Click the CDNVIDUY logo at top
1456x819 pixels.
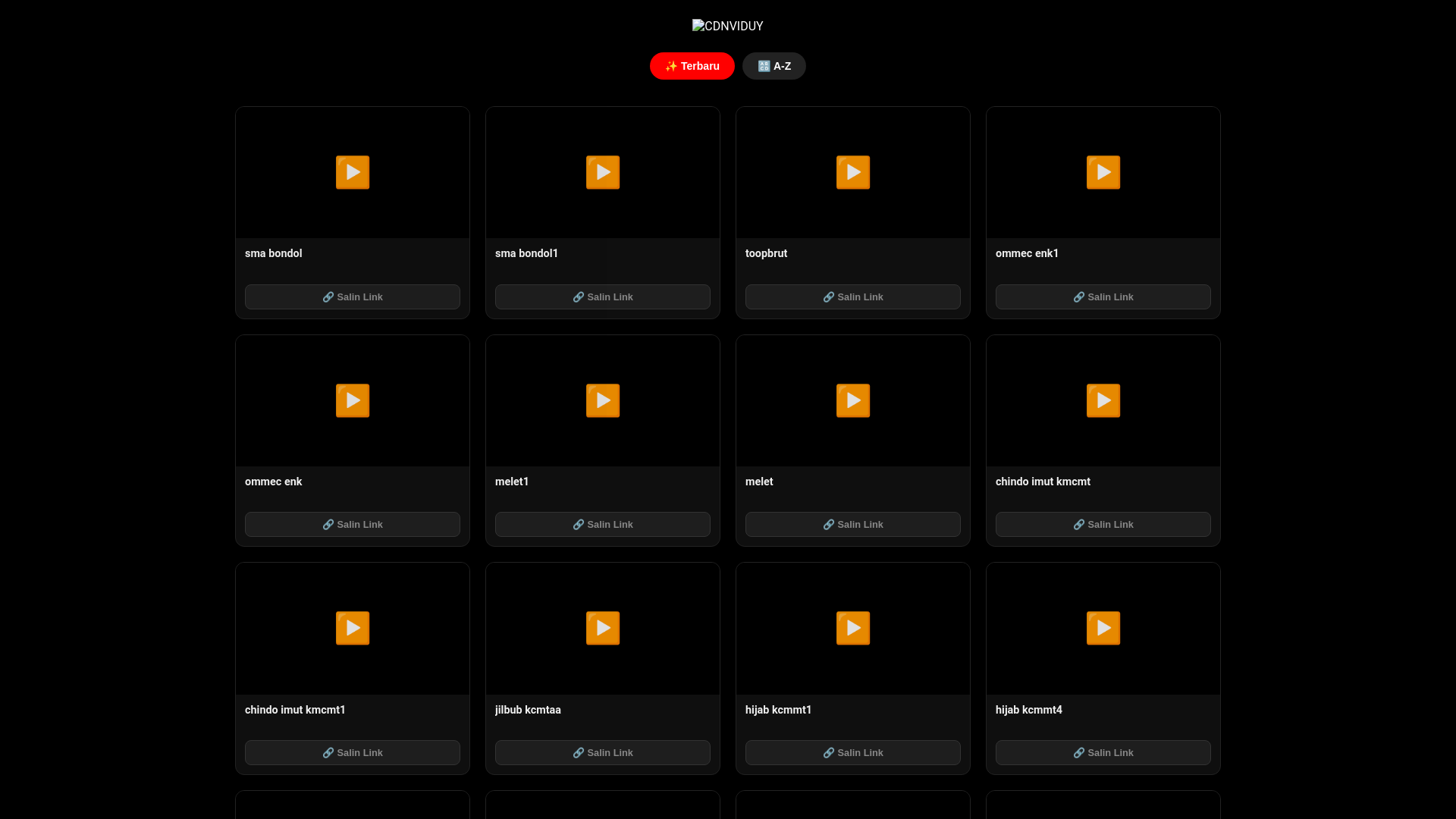coord(728,26)
